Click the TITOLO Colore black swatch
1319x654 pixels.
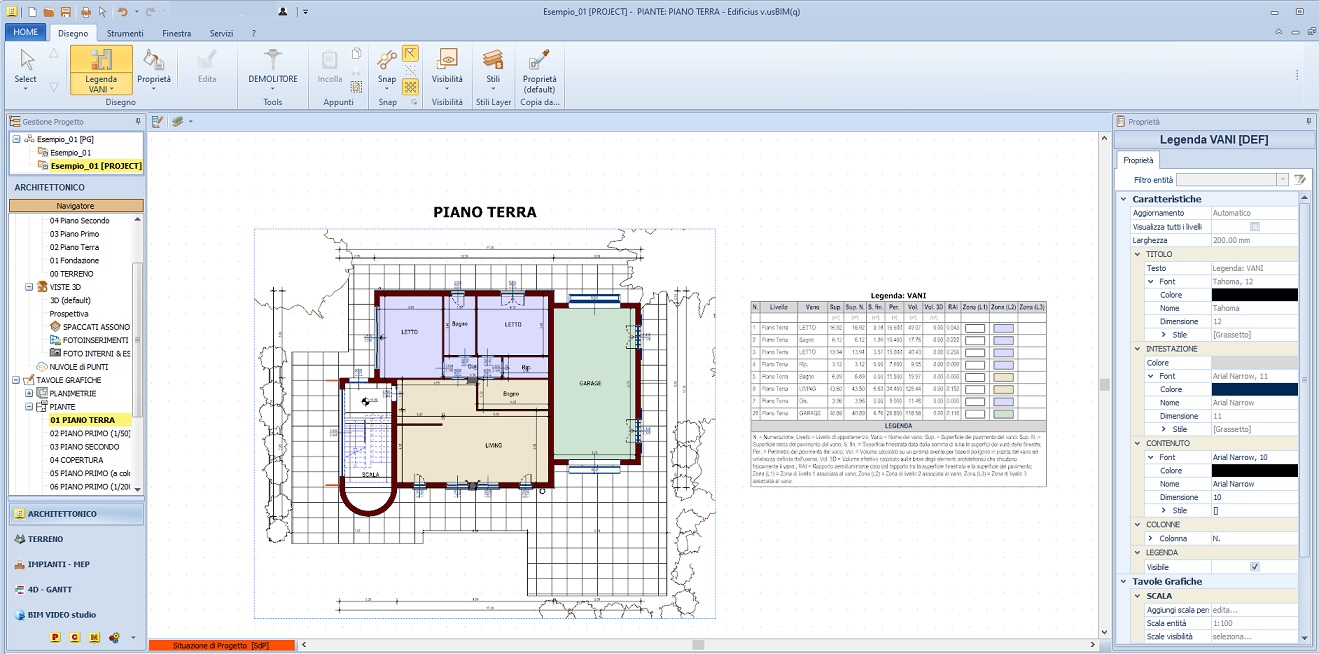coord(1254,295)
